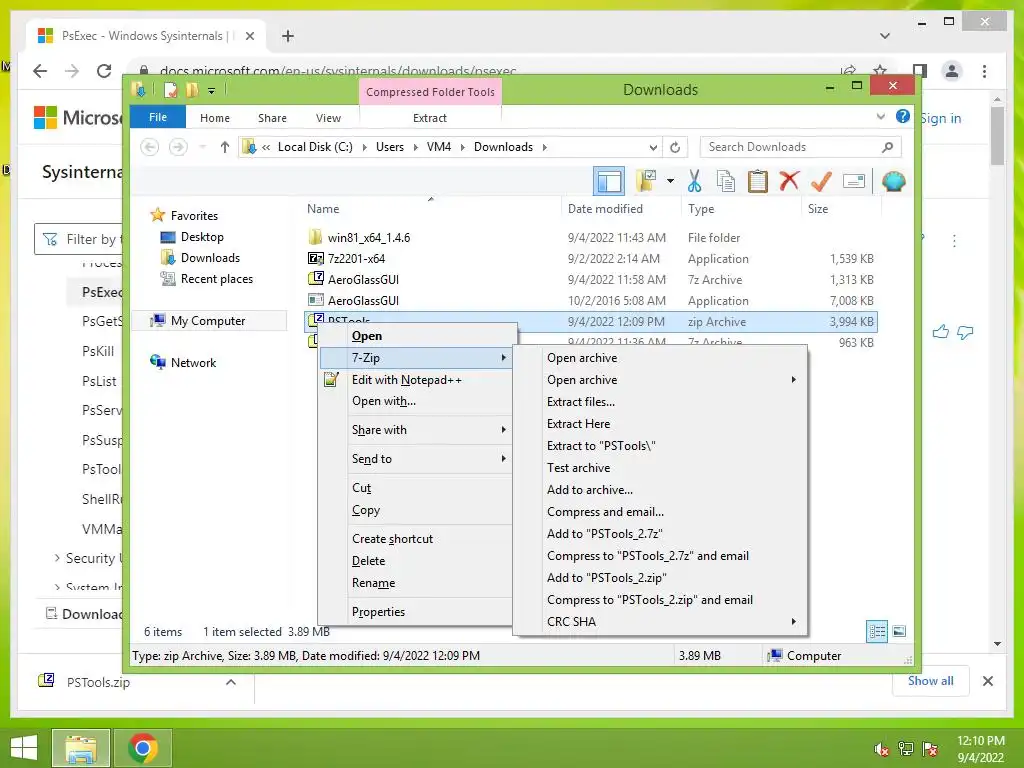This screenshot has width=1024, height=768.
Task: Click the Windows Start button
Action: [24, 748]
